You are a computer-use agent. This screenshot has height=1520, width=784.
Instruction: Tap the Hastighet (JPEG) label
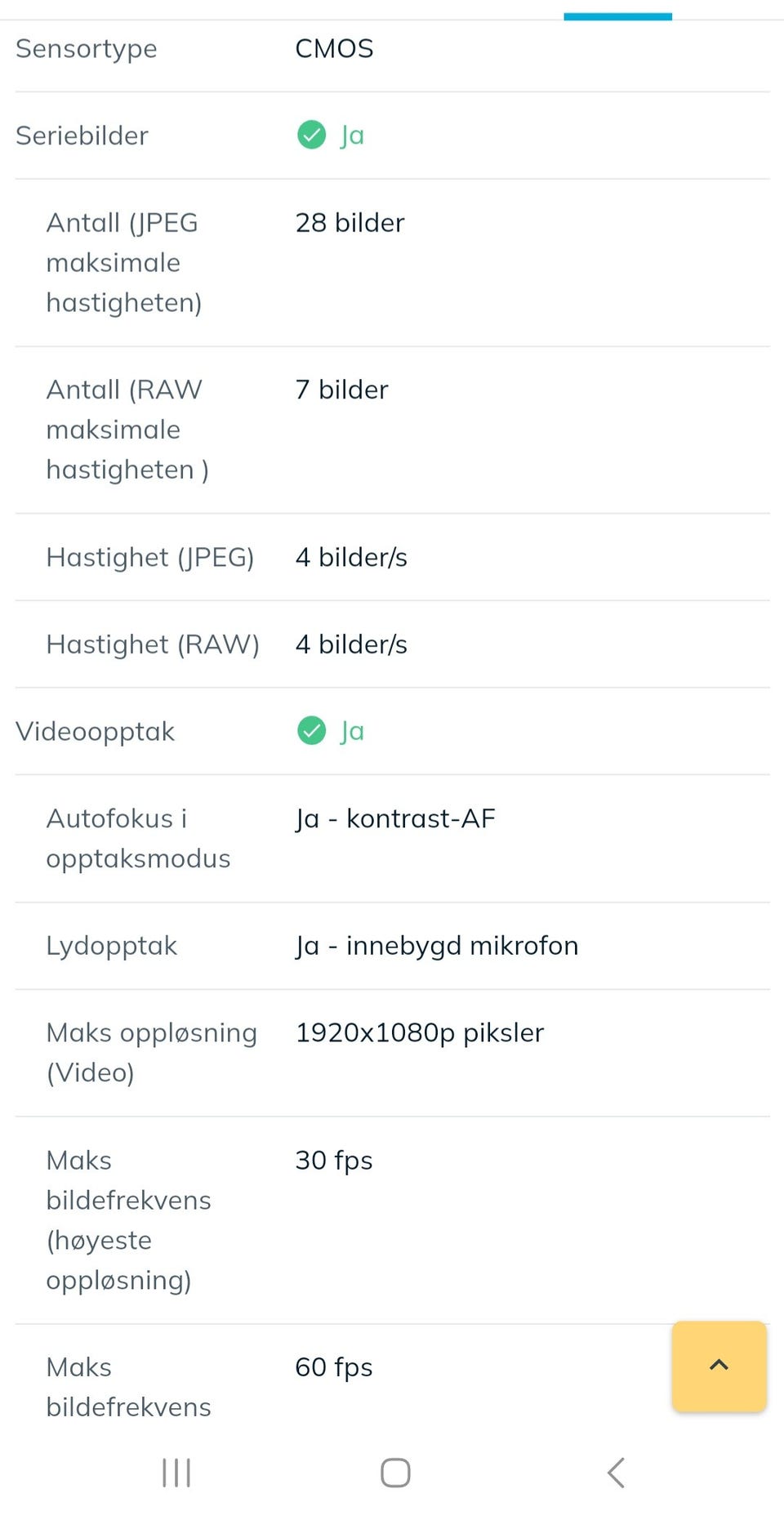pyautogui.click(x=150, y=557)
